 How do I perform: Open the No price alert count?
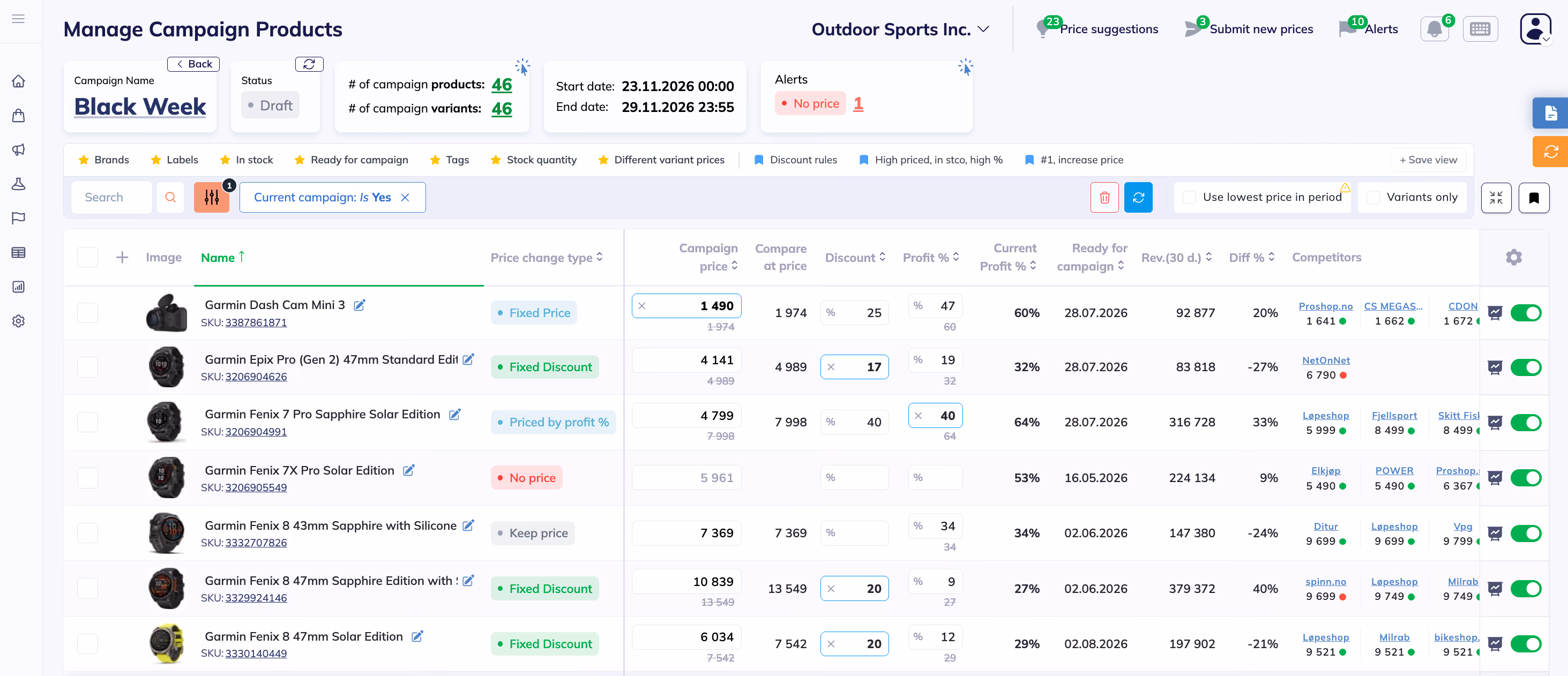pyautogui.click(x=857, y=103)
